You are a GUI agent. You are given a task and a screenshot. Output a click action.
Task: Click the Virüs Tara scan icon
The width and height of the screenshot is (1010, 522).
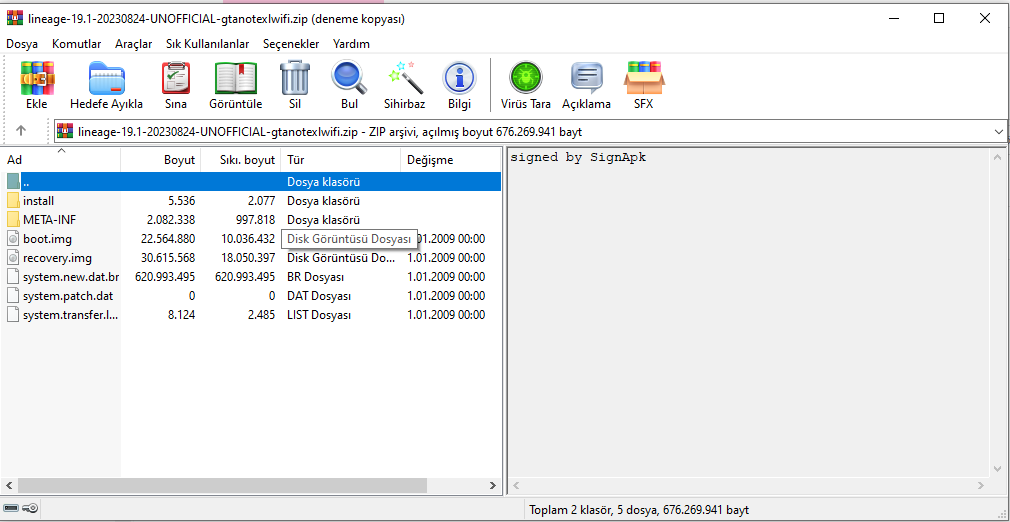point(526,79)
